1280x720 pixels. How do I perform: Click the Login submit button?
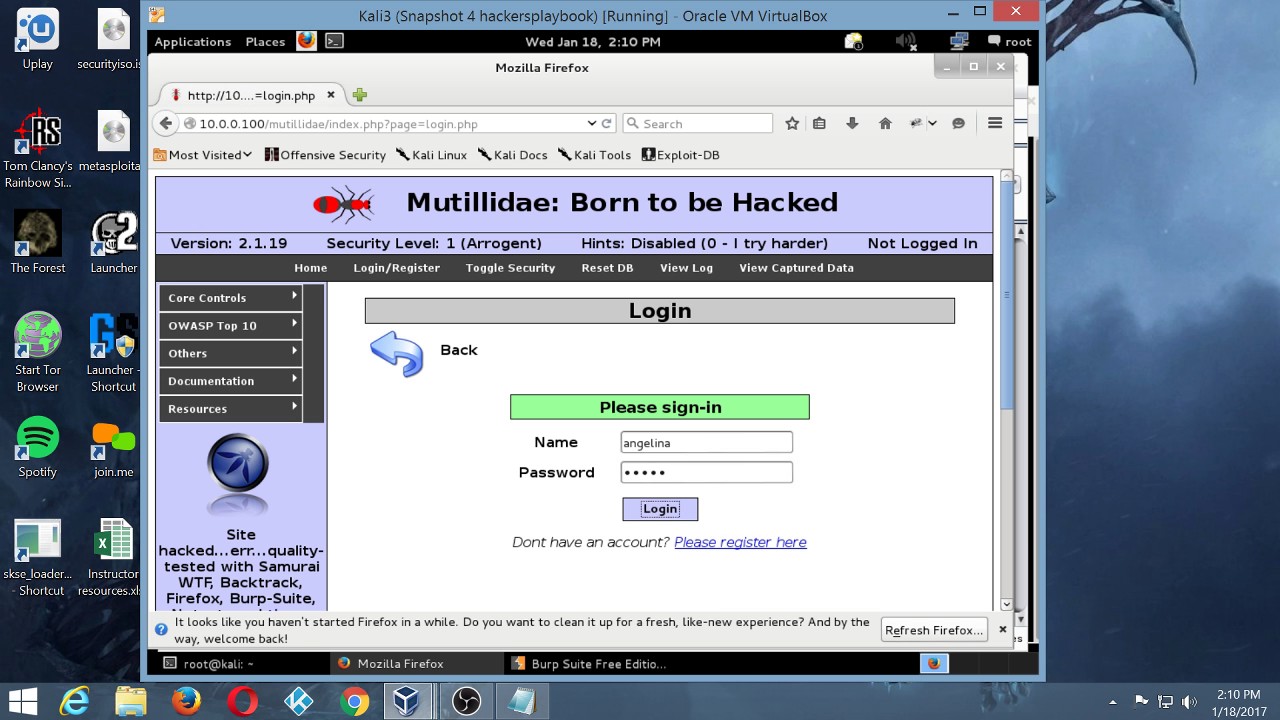pos(660,509)
